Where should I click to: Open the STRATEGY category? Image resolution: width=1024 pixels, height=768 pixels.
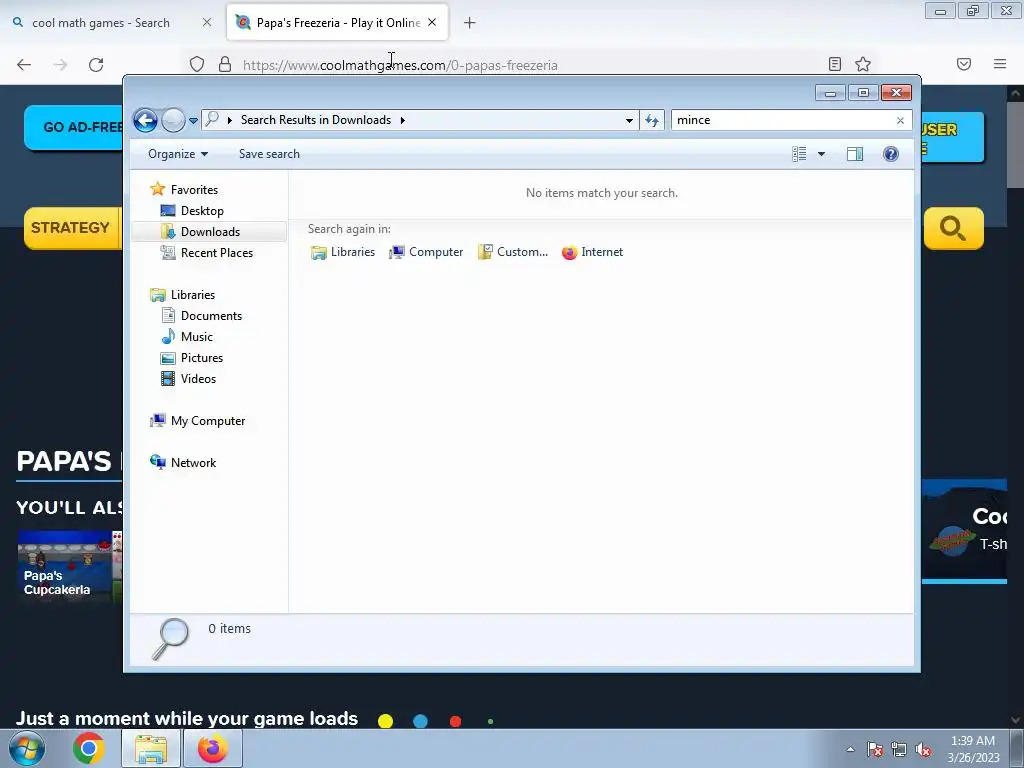click(72, 228)
